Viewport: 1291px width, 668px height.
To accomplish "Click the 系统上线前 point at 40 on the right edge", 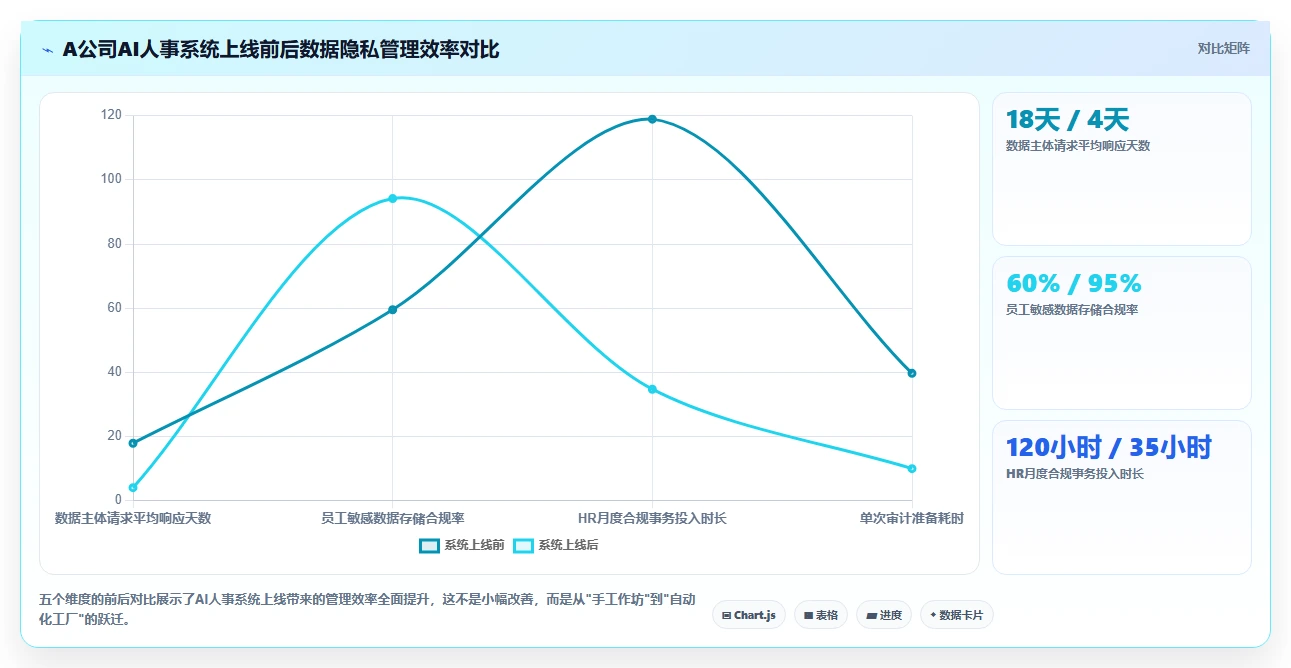I will 911,373.
